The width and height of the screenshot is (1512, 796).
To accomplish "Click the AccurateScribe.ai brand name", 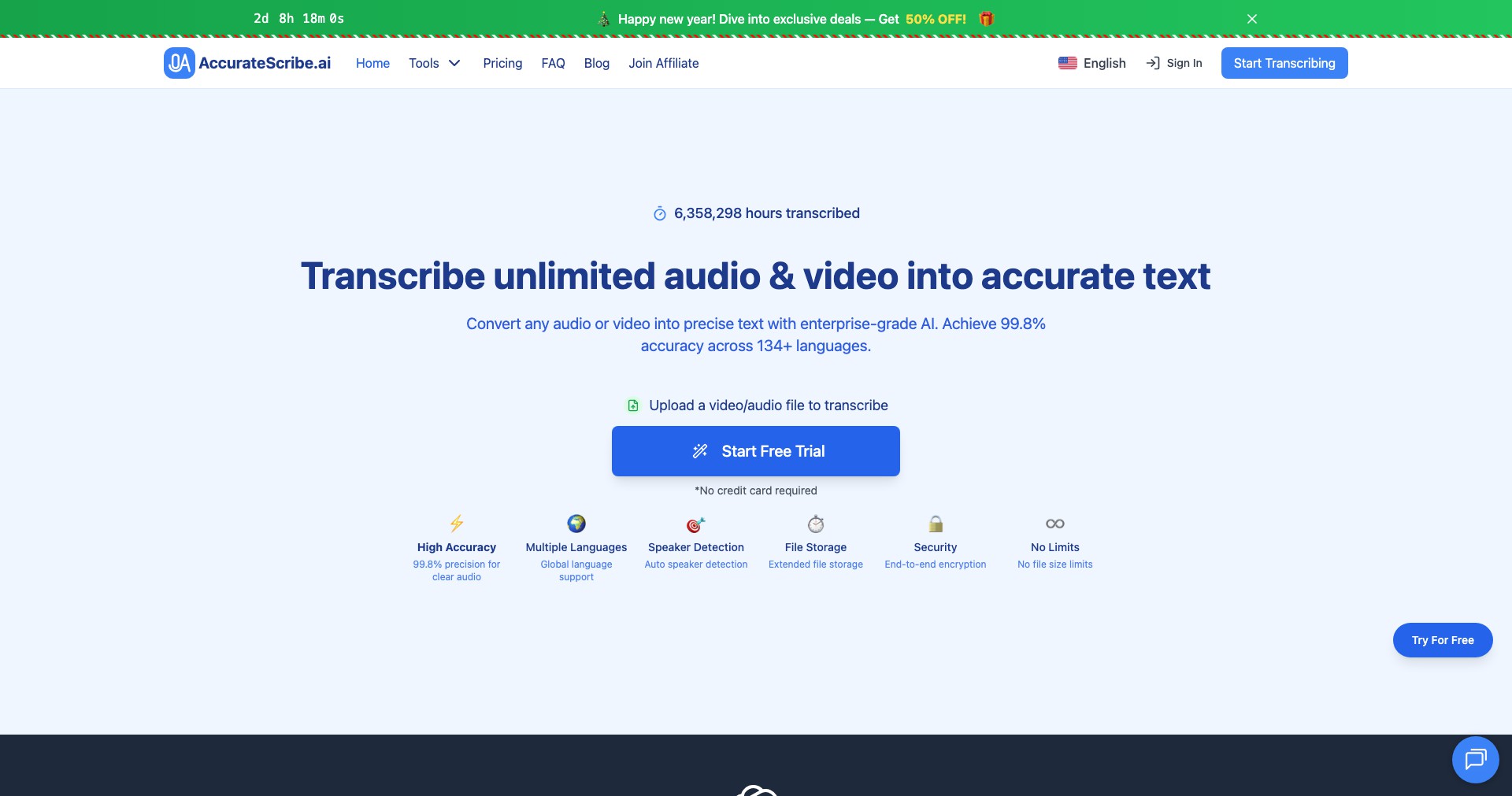I will coord(265,63).
